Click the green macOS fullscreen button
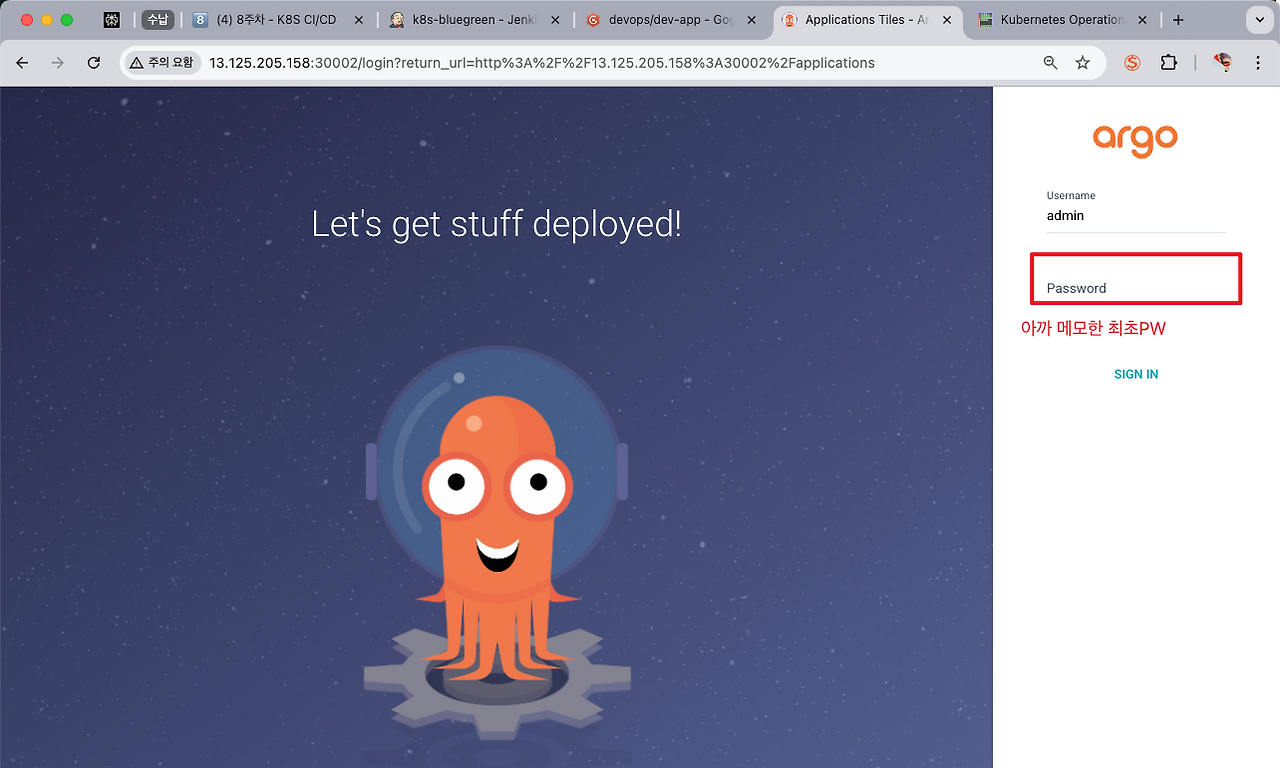Screen dimensions: 1280x768 pyautogui.click(x=67, y=20)
